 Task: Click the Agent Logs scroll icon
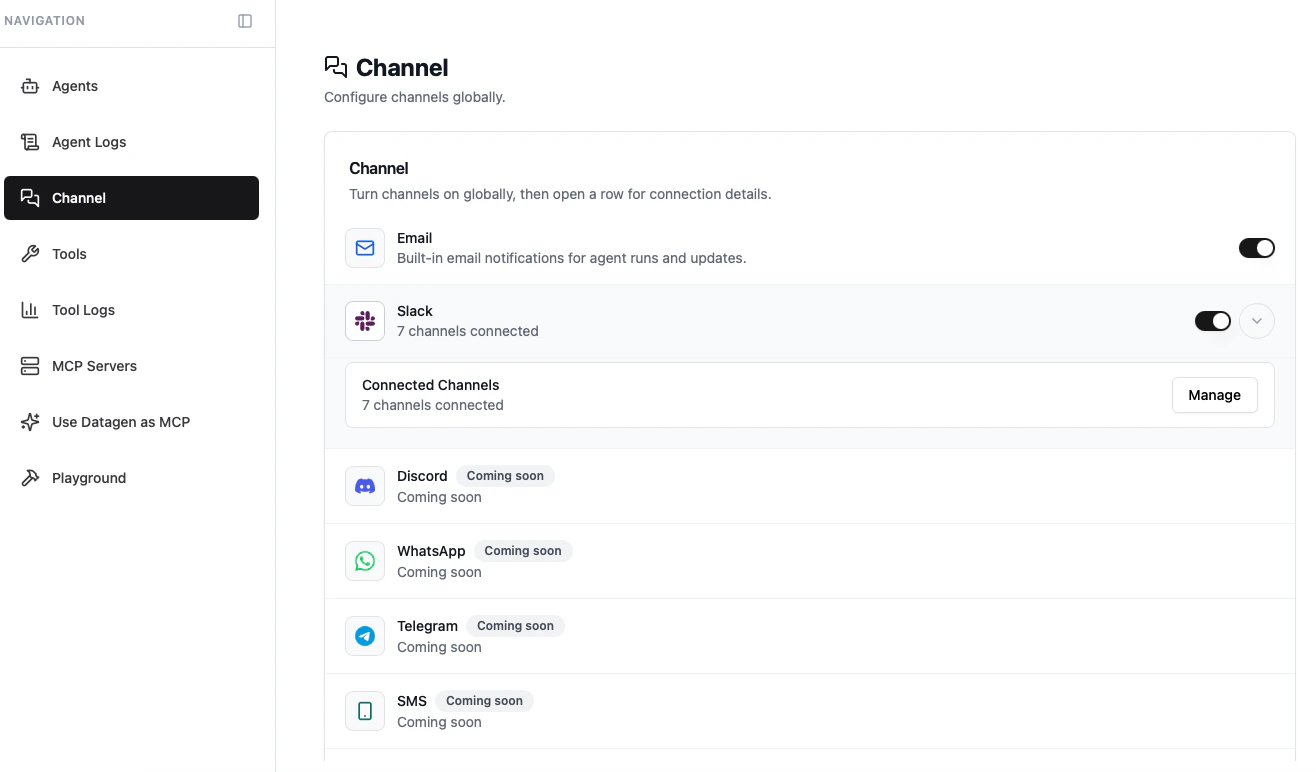[30, 142]
